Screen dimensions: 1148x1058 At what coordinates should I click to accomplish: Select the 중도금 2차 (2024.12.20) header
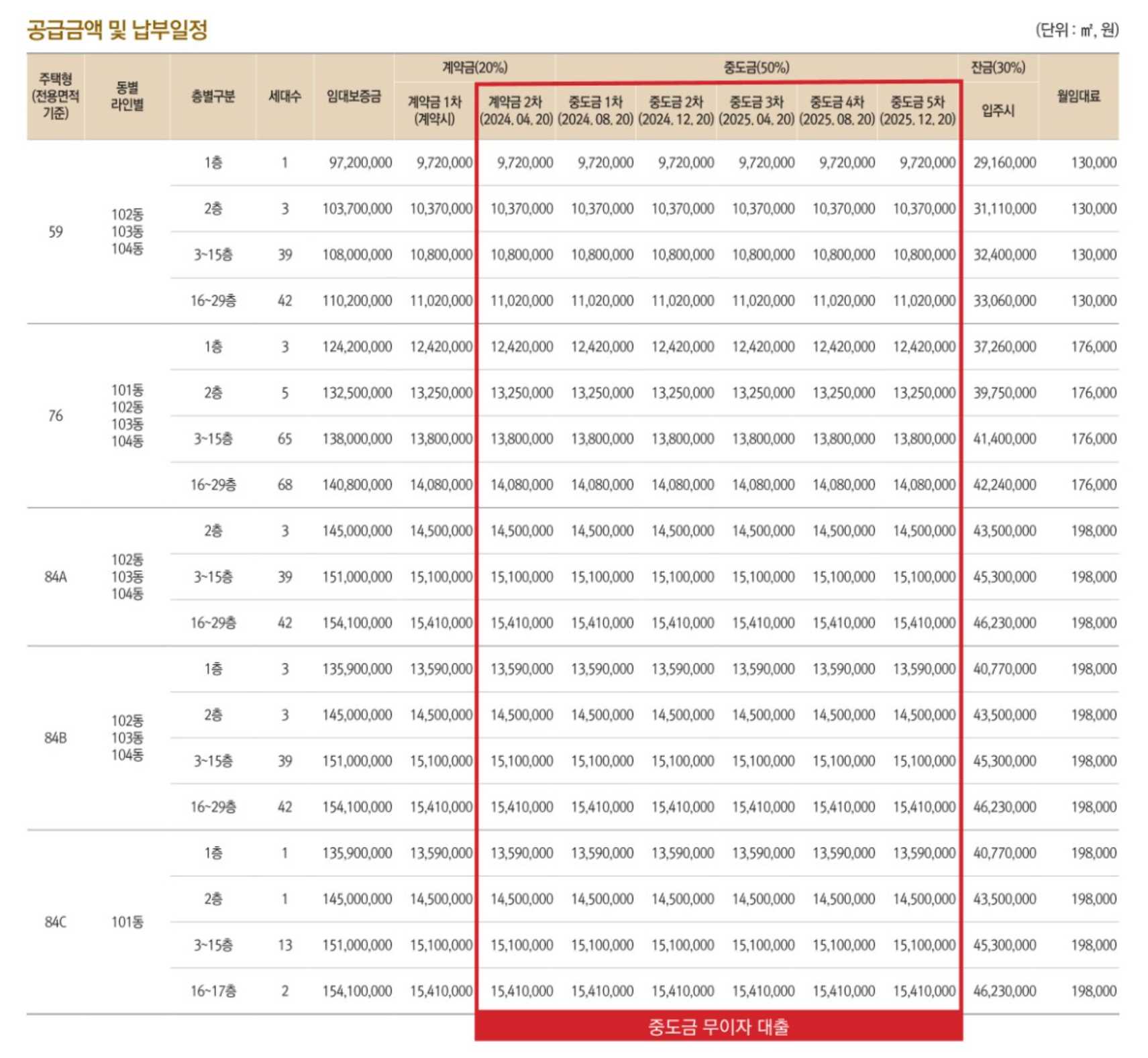pos(676,111)
